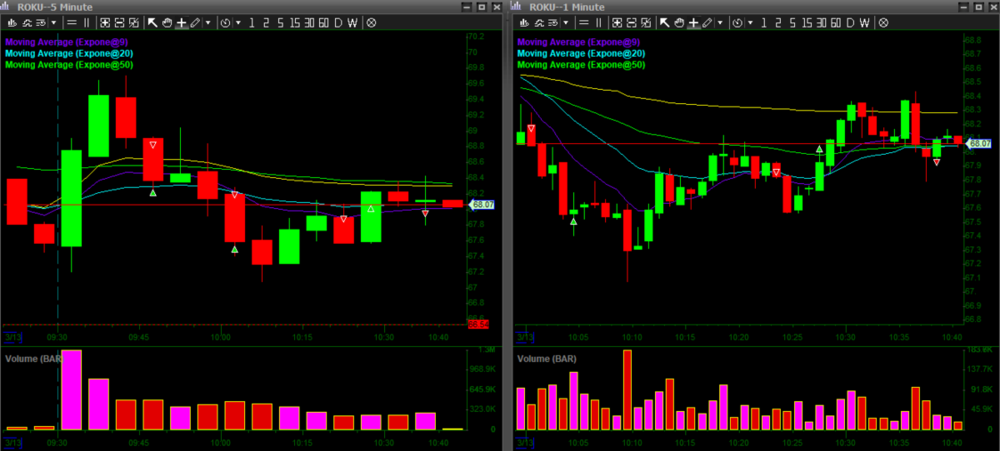The image size is (1000, 451).
Task: Click the horizontal lines icon in 5 Minute toolbar
Action: point(74,22)
